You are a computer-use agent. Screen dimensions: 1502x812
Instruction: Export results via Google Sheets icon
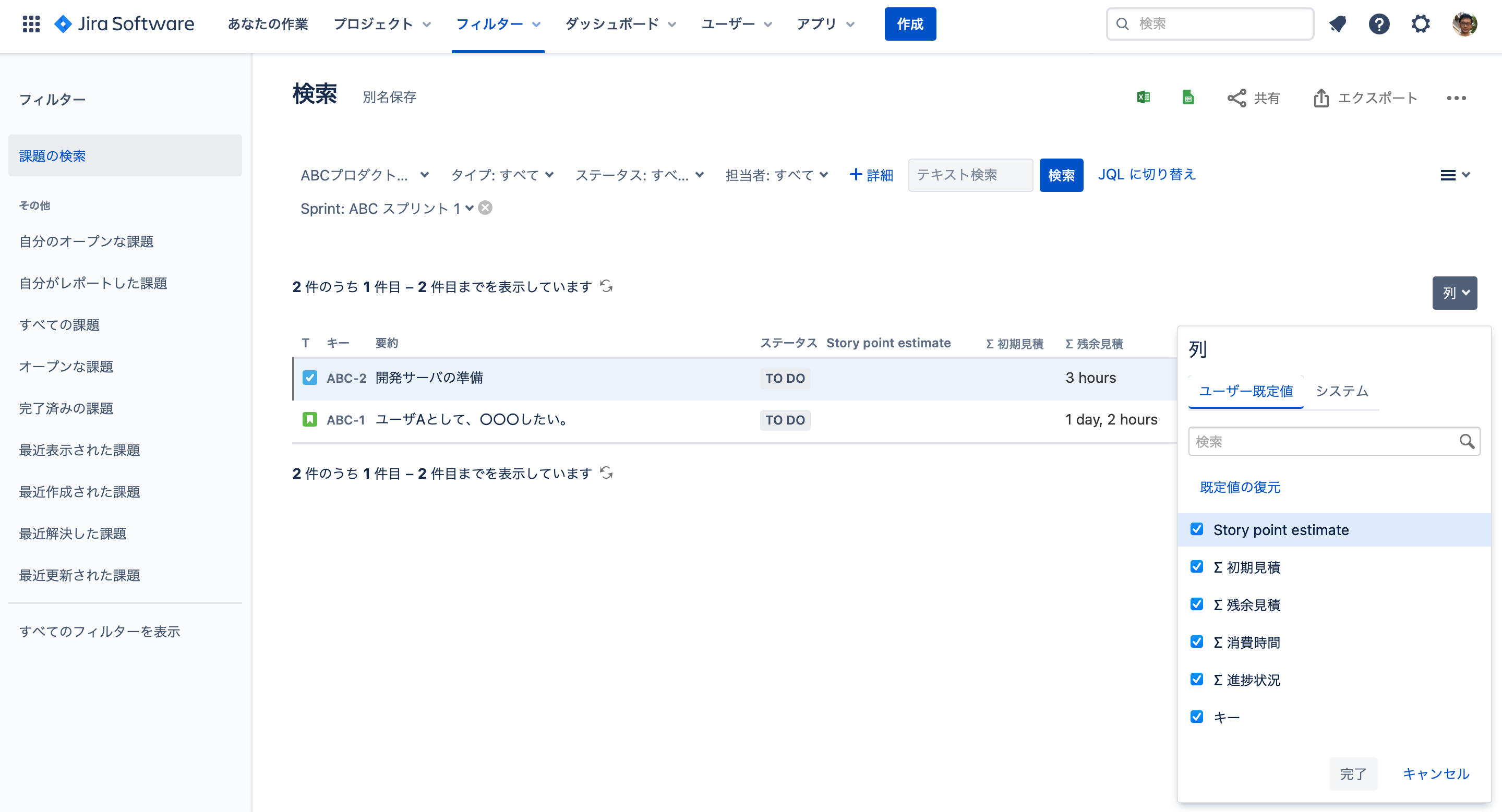coord(1188,98)
